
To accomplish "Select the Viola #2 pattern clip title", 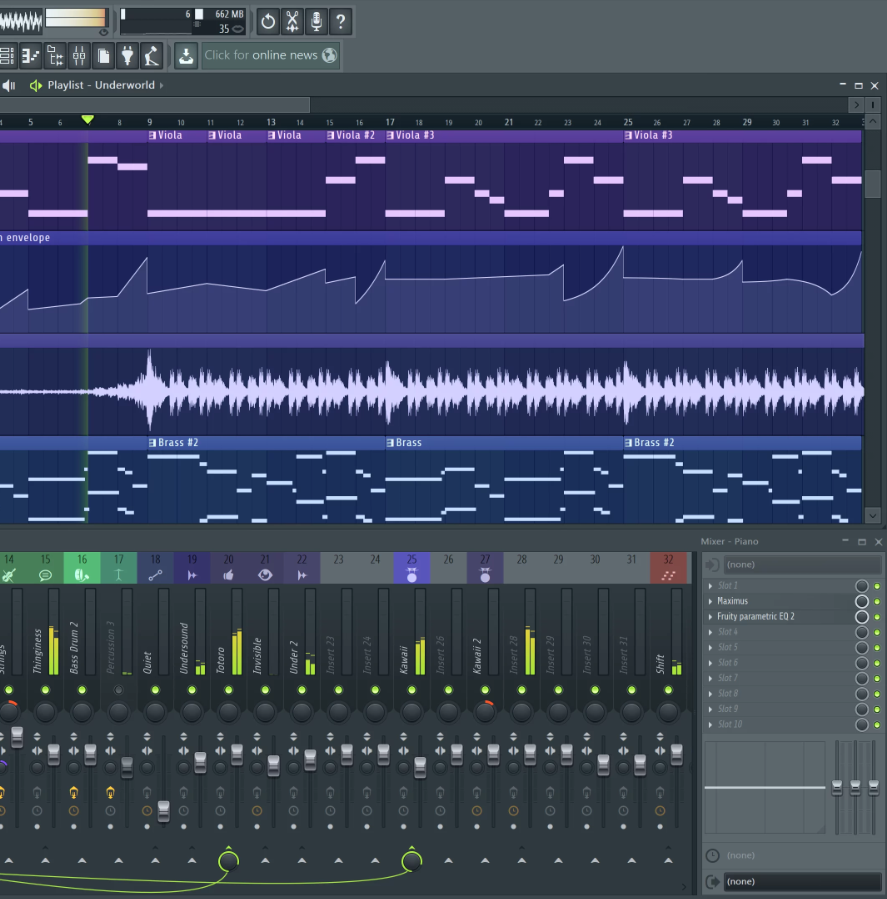I will tap(355, 135).
